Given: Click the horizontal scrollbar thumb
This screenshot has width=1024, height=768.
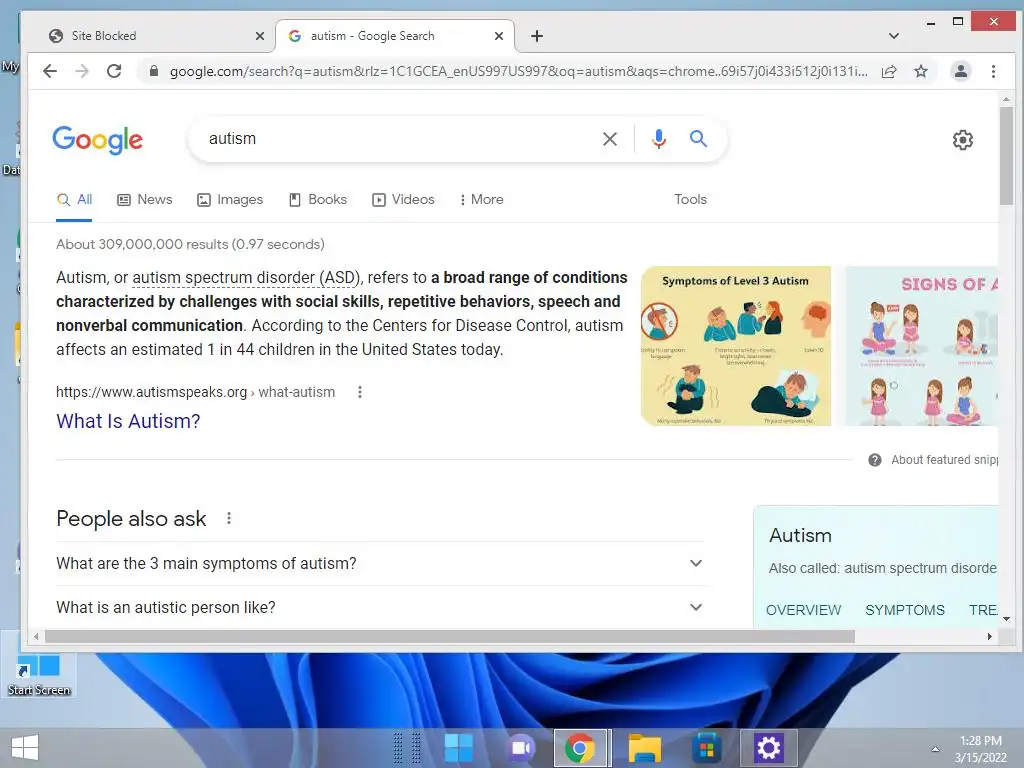Looking at the screenshot, I should [x=449, y=636].
